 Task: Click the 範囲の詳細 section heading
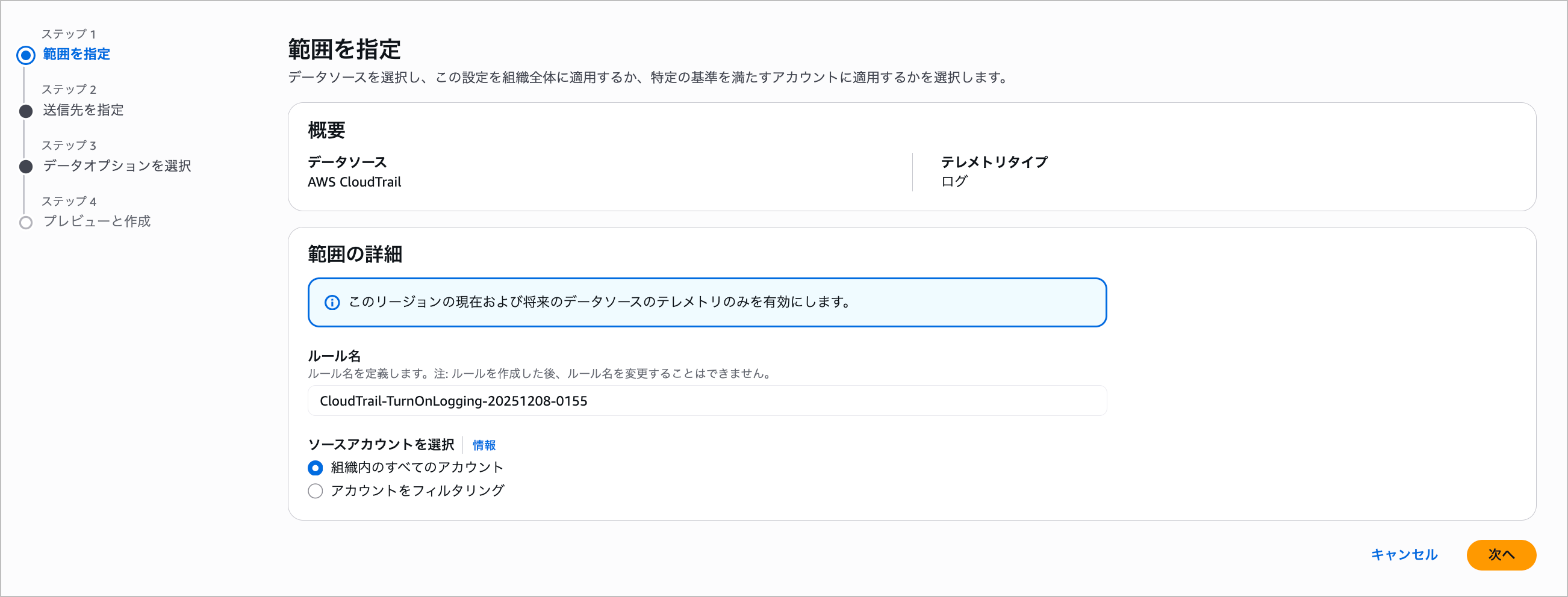[355, 255]
